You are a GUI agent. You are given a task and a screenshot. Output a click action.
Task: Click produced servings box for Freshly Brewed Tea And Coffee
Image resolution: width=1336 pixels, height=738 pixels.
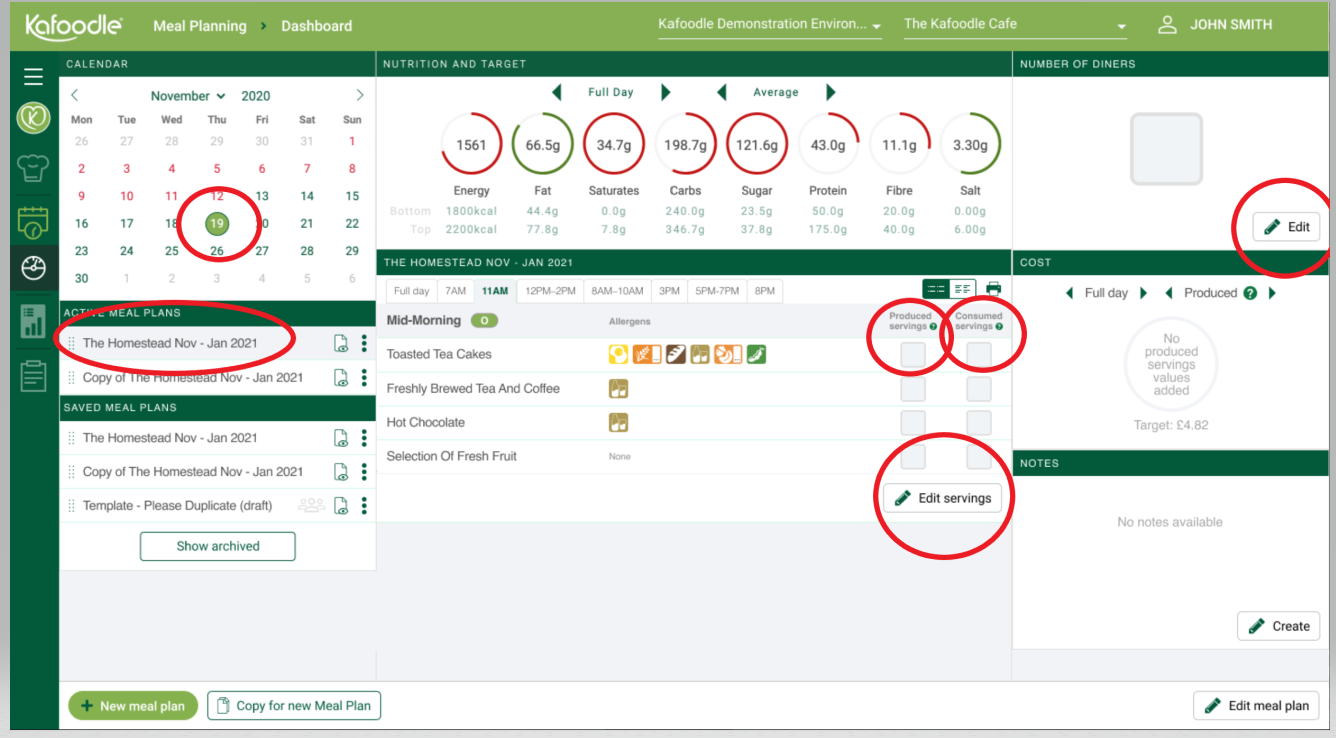pyautogui.click(x=913, y=389)
